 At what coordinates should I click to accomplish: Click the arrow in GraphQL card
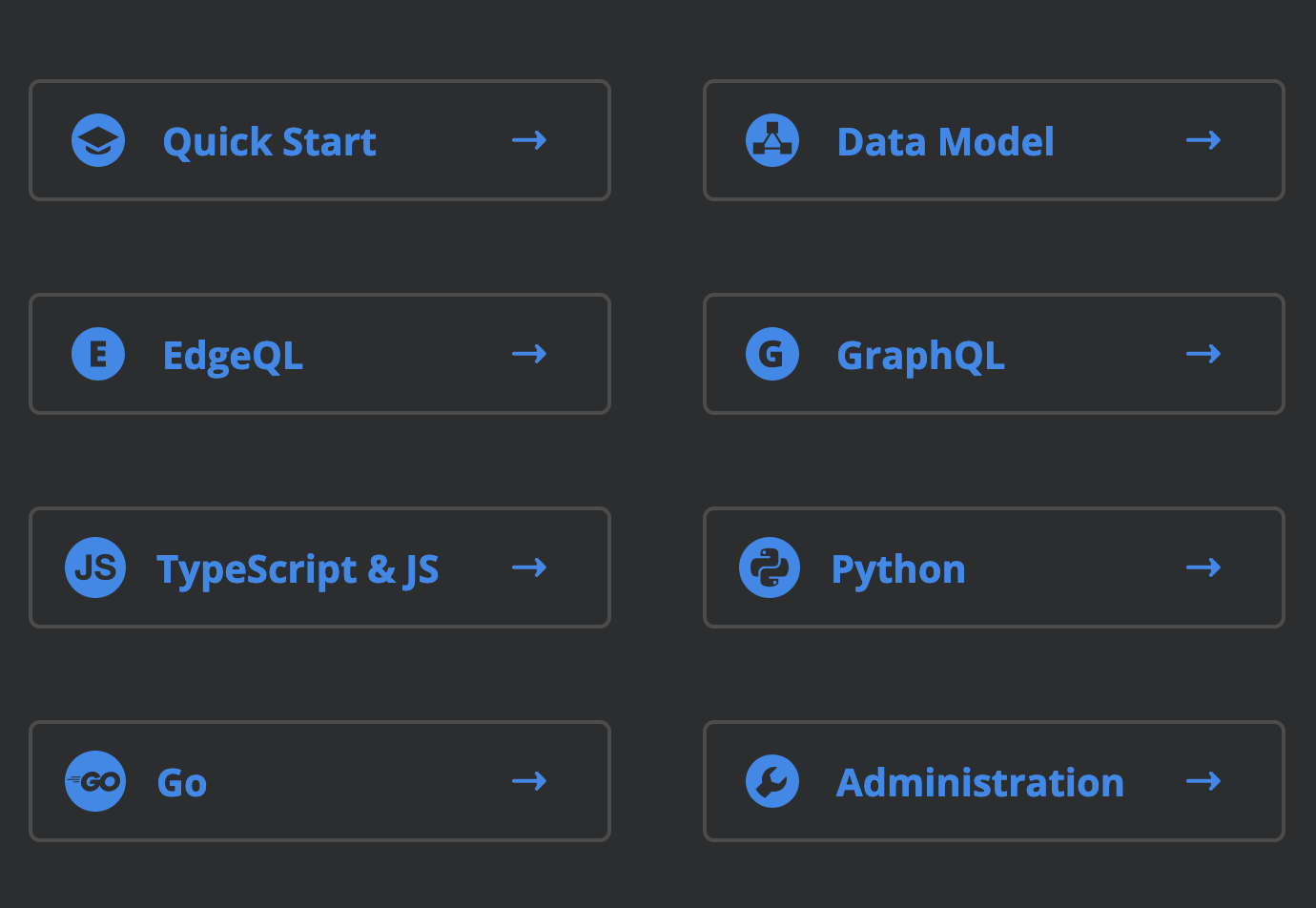[x=1203, y=355]
